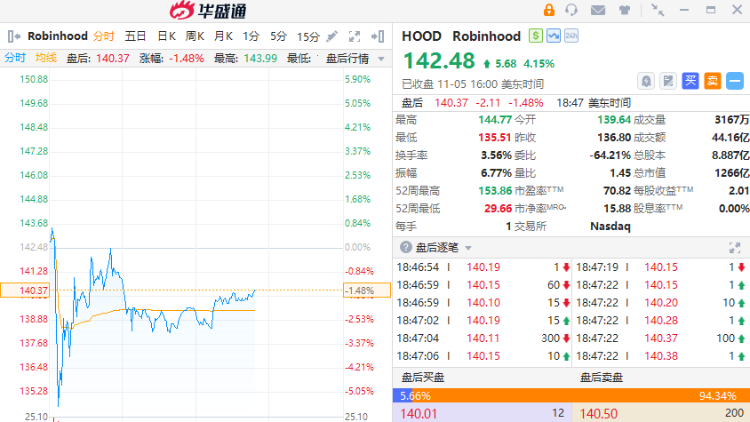Click the 盘后卖盘 header

tap(601, 378)
